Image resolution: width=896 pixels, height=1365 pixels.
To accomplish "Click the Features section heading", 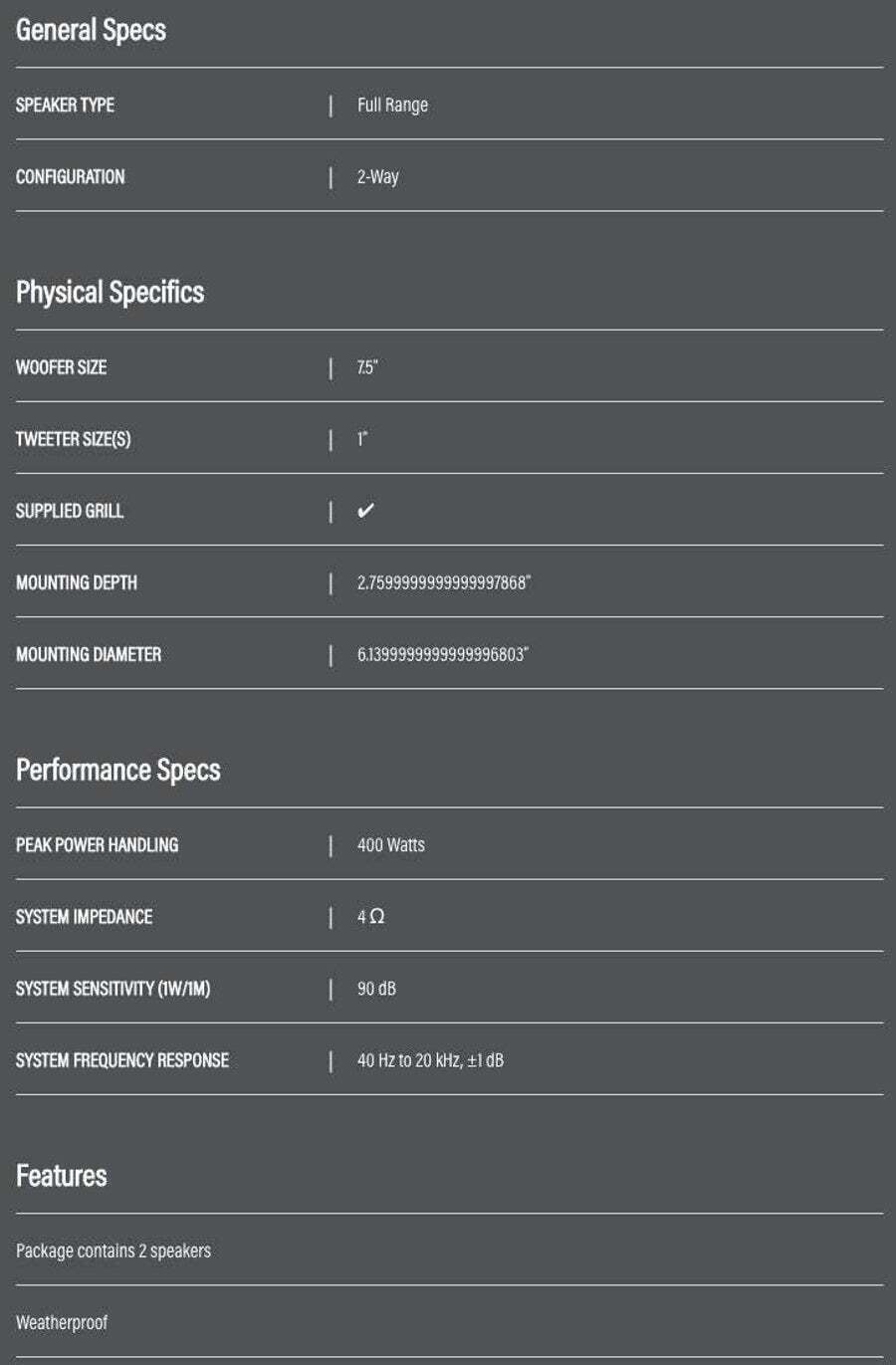I will (61, 1176).
